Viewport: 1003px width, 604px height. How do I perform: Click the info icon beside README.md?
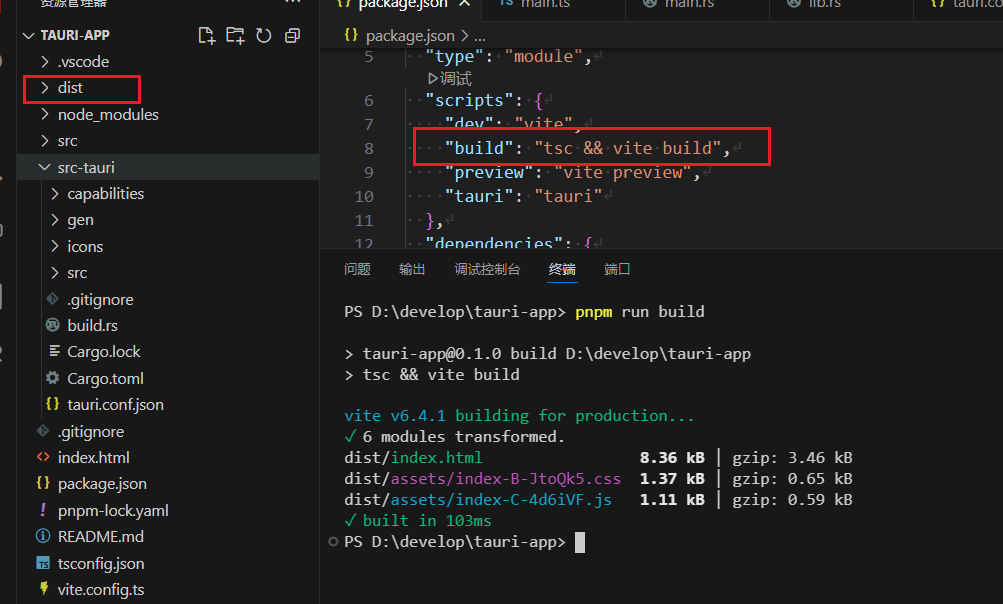(42, 536)
